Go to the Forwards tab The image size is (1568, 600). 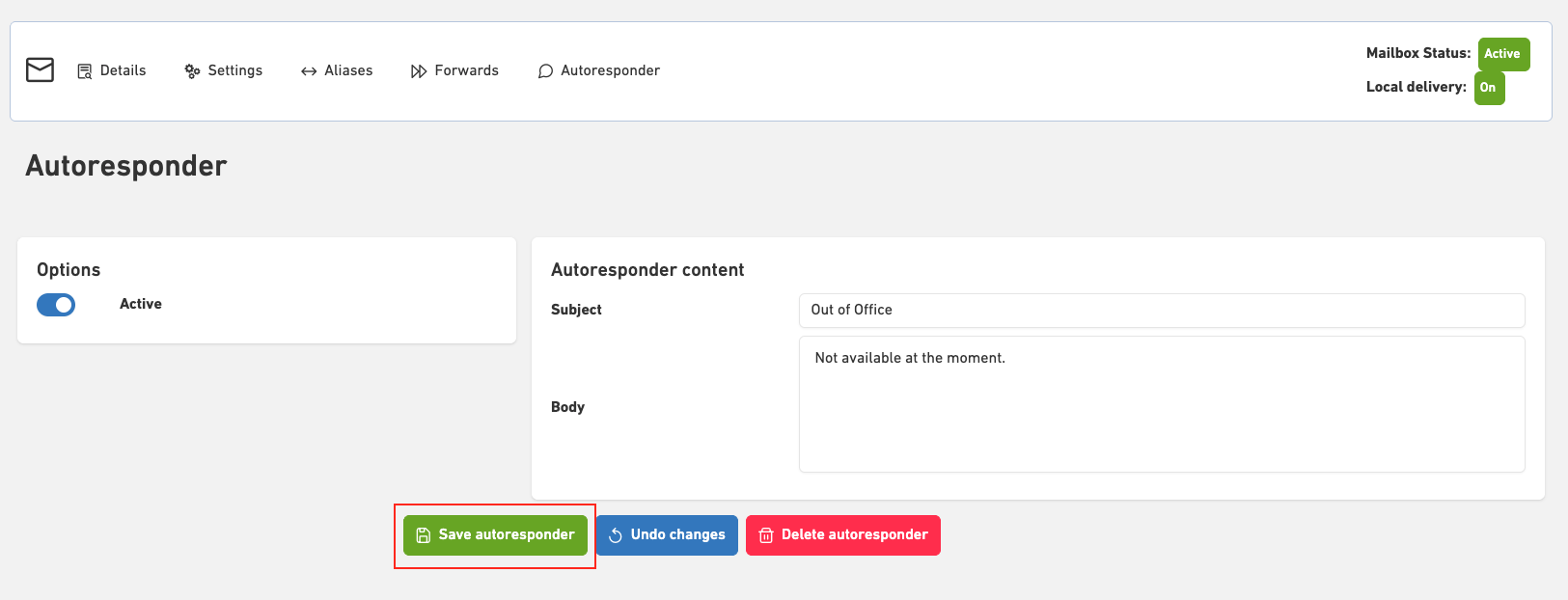(x=454, y=70)
